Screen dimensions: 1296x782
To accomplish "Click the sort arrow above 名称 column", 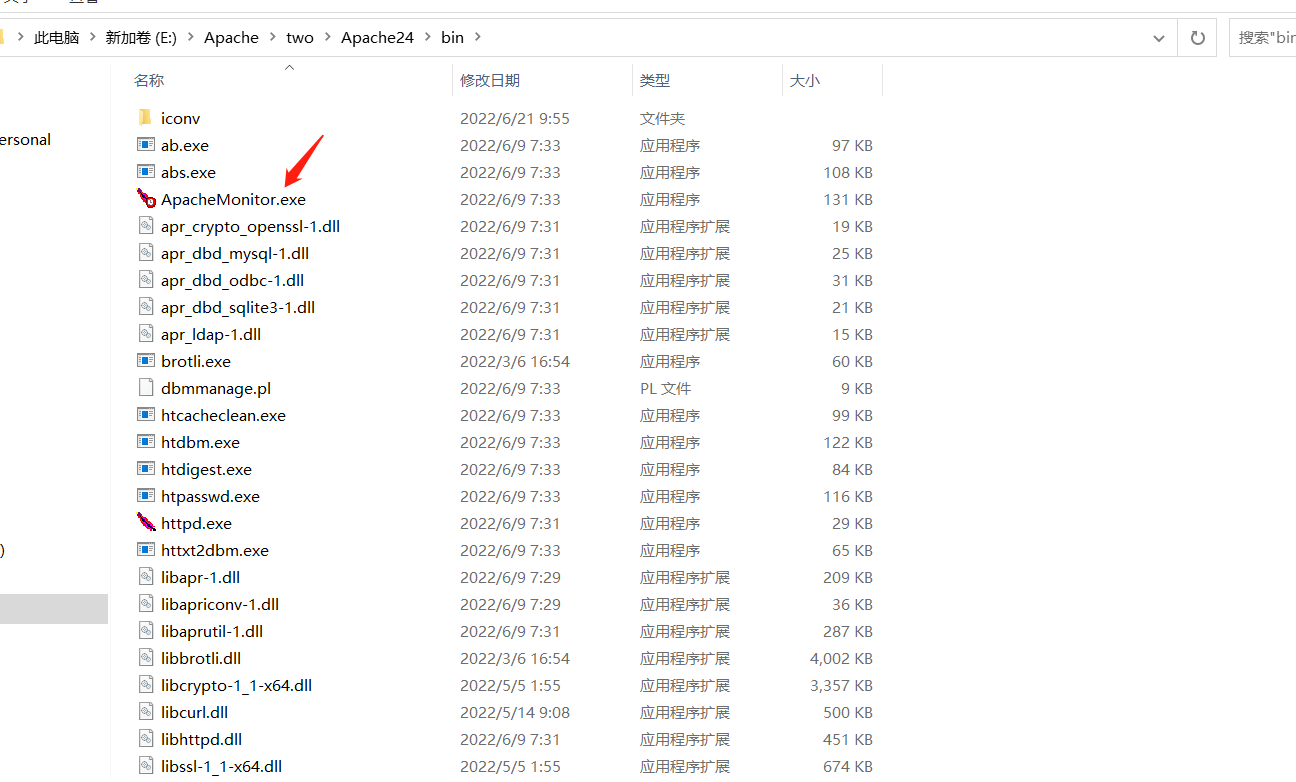I will tap(289, 67).
